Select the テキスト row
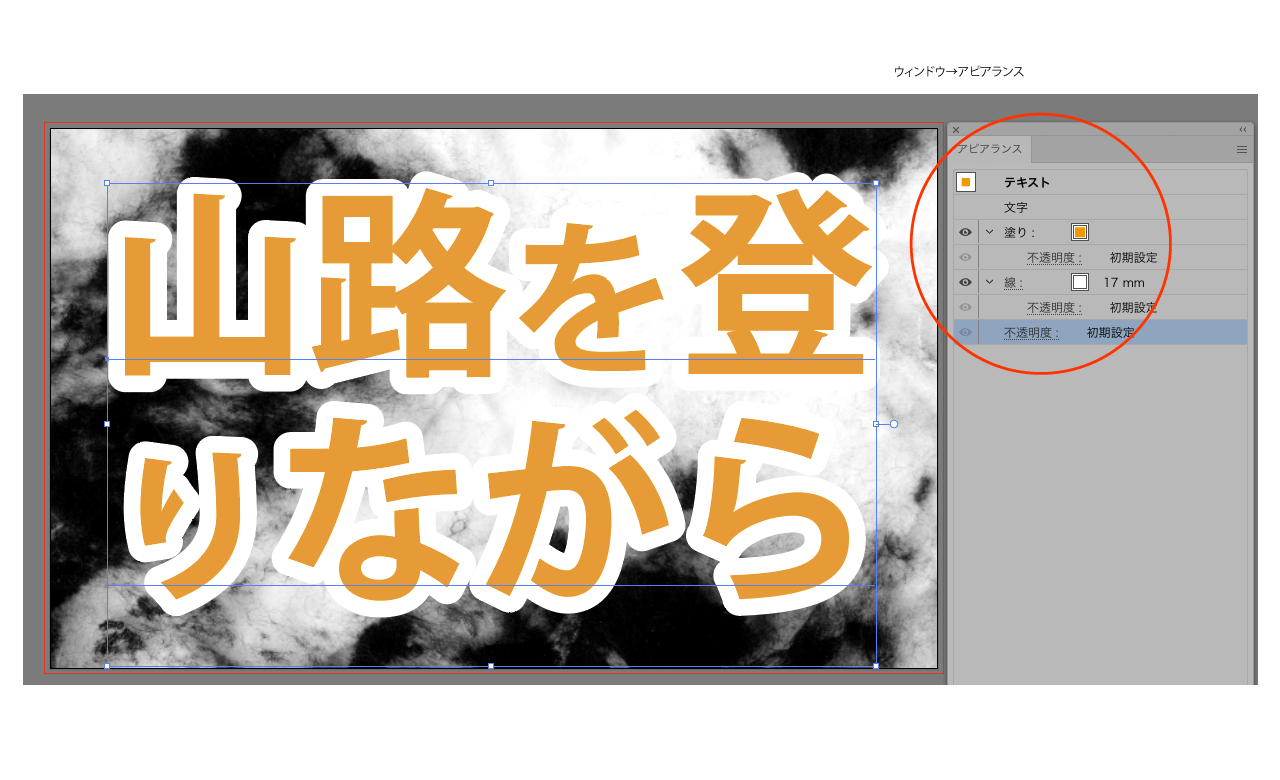The height and width of the screenshot is (780, 1280). coord(1101,182)
